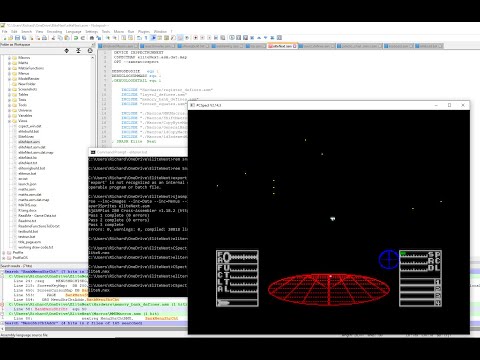
Task: Click the Save All toolbar icon
Action: pos(24,38)
